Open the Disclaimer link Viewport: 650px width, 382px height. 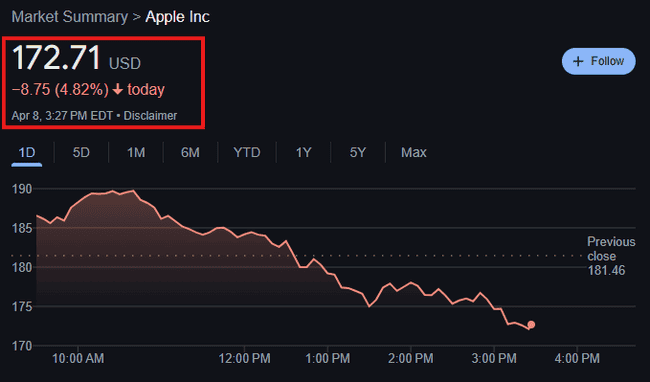tap(150, 116)
